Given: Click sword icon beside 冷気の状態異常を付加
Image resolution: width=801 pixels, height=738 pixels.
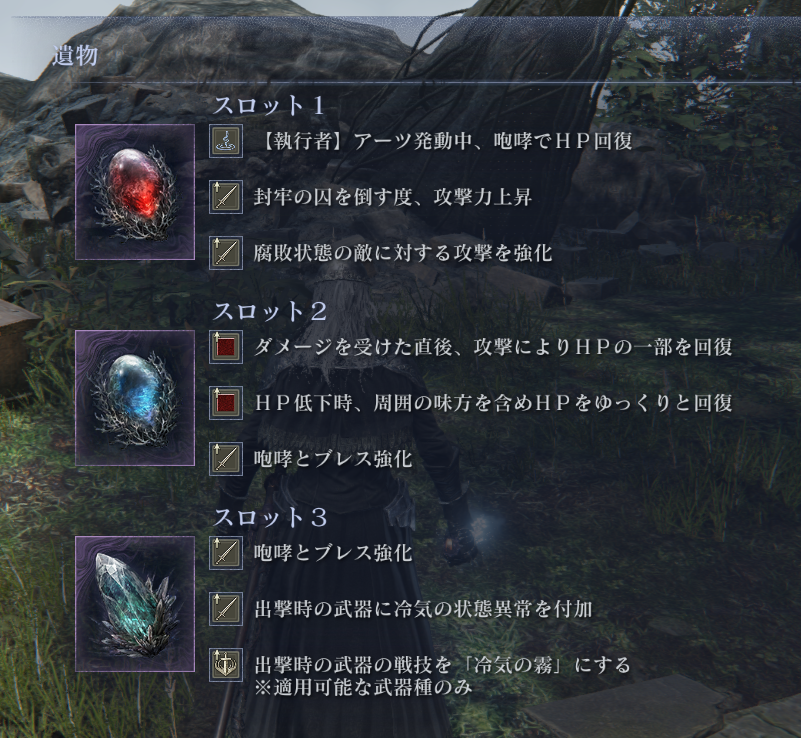Looking at the screenshot, I should point(226,609).
